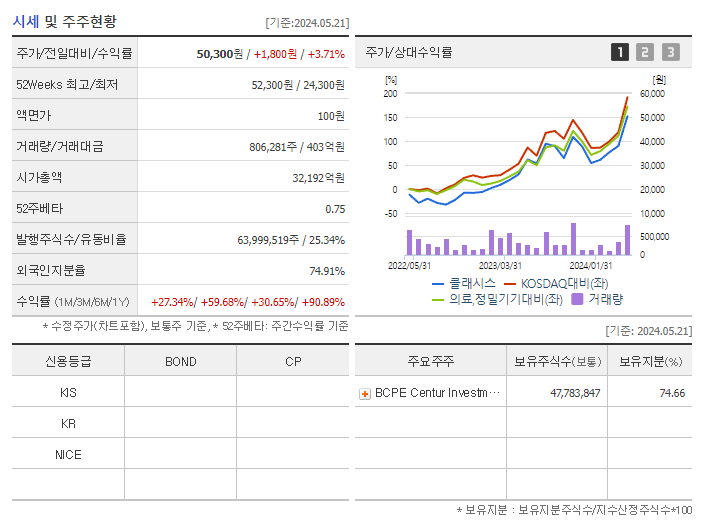Click the 2022/05/31 chart axis date
The width and height of the screenshot is (702, 525).
click(409, 265)
